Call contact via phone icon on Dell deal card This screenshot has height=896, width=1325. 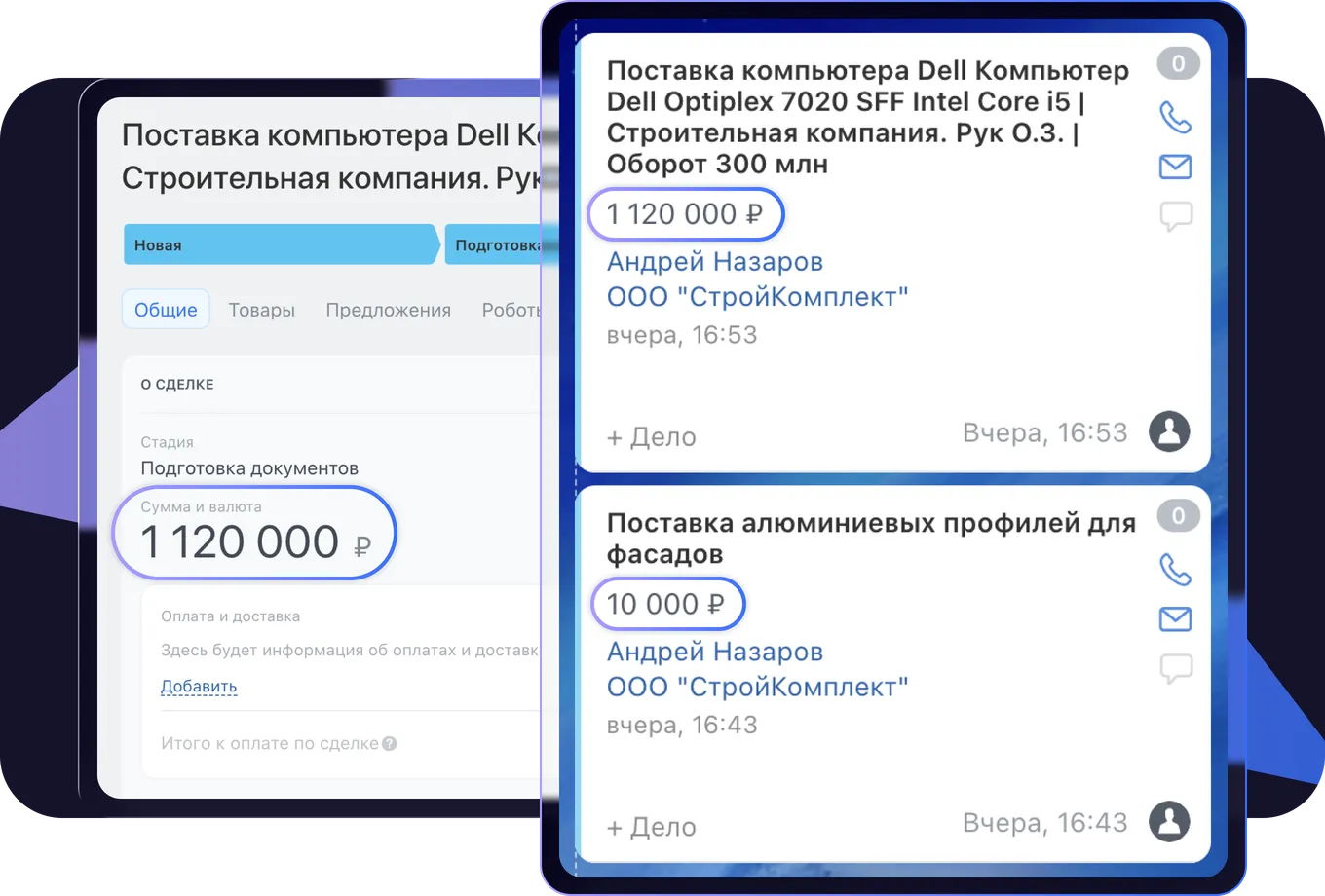1176,119
